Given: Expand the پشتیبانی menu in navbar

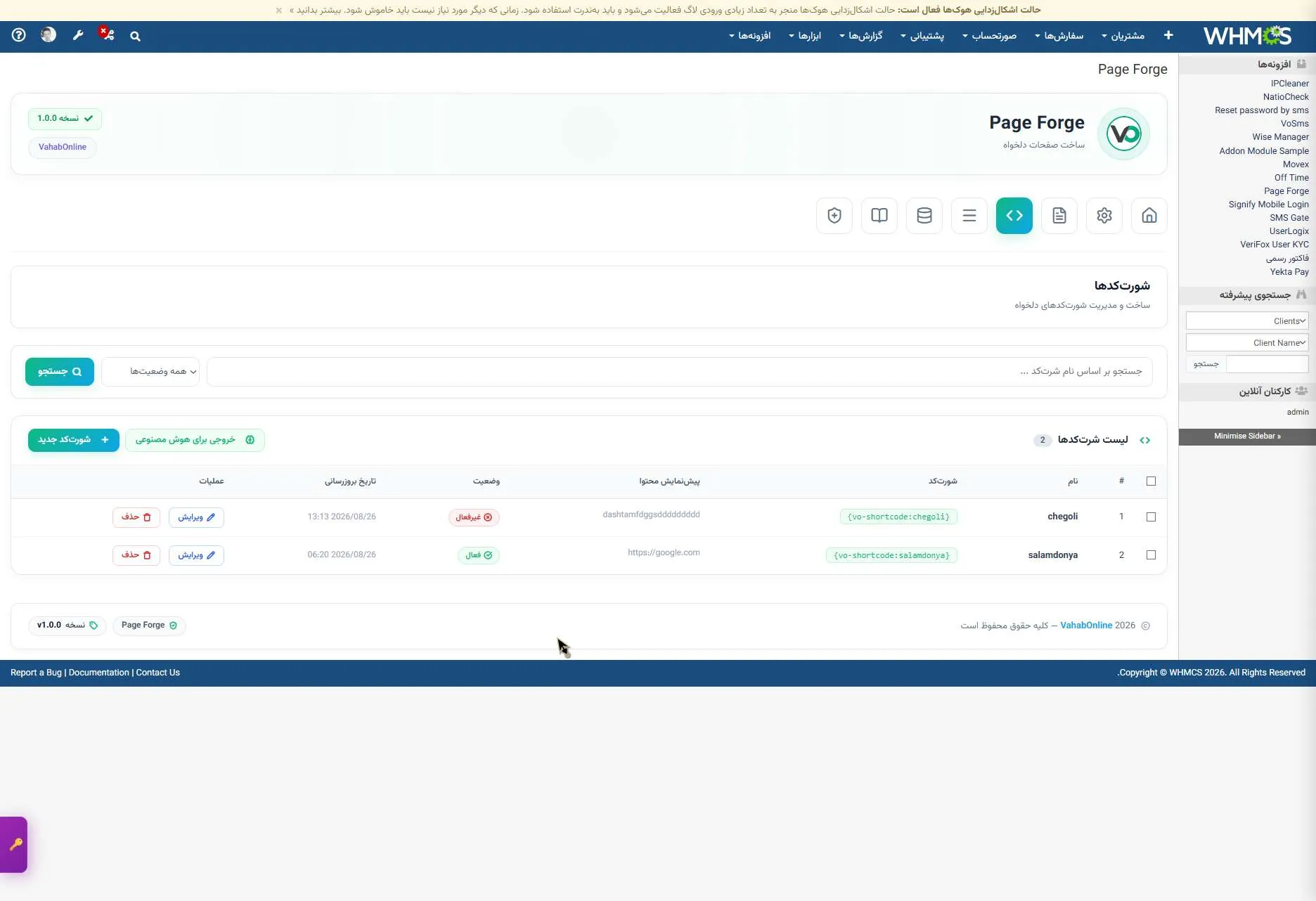Looking at the screenshot, I should 922,36.
